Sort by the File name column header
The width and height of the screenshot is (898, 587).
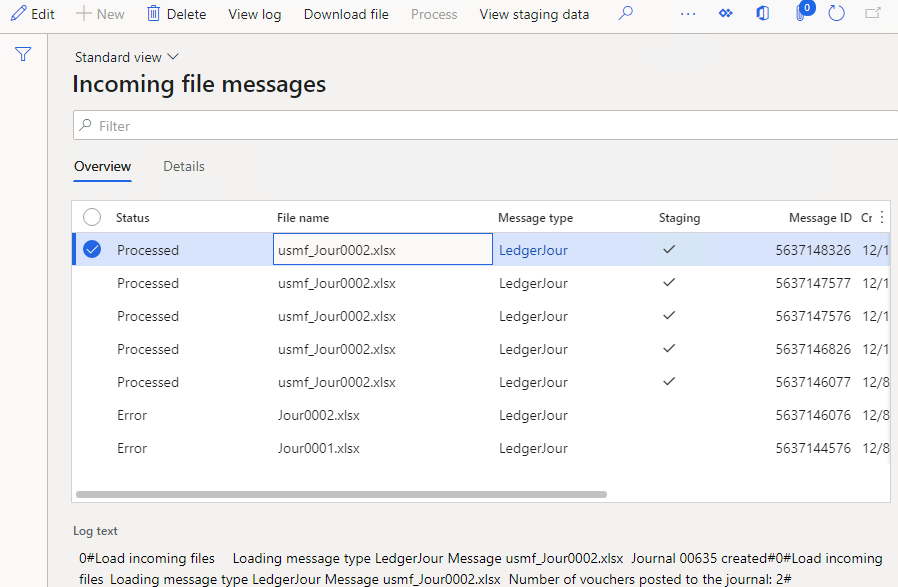303,218
